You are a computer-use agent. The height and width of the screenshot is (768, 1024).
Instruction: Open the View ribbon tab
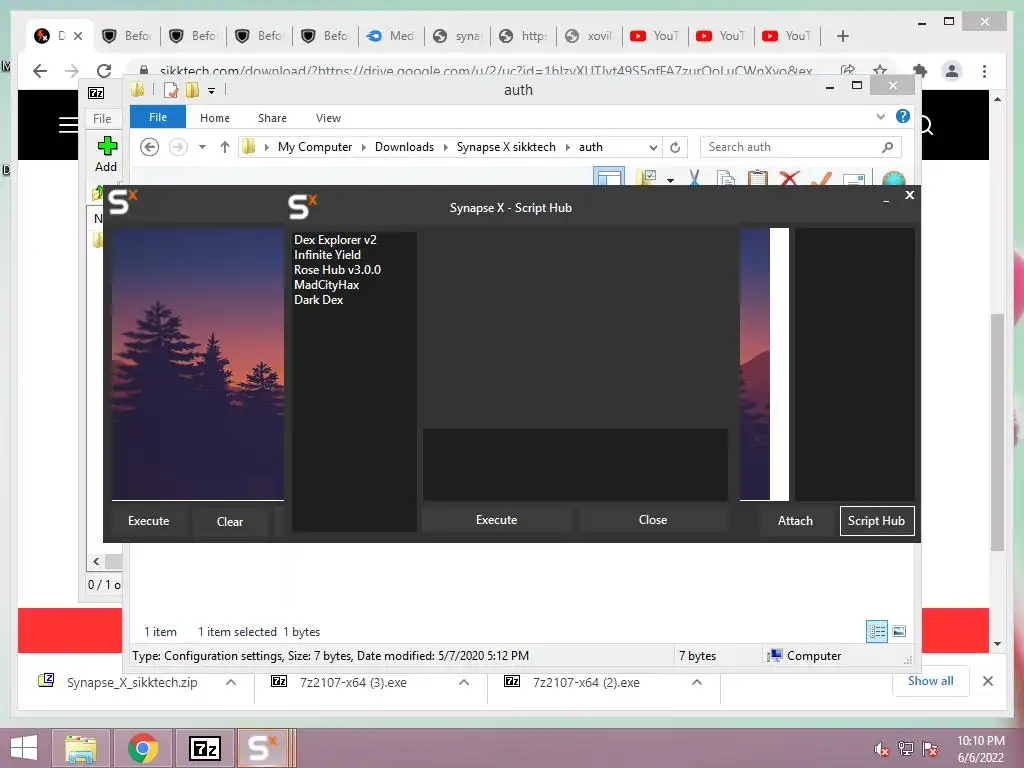[328, 118]
